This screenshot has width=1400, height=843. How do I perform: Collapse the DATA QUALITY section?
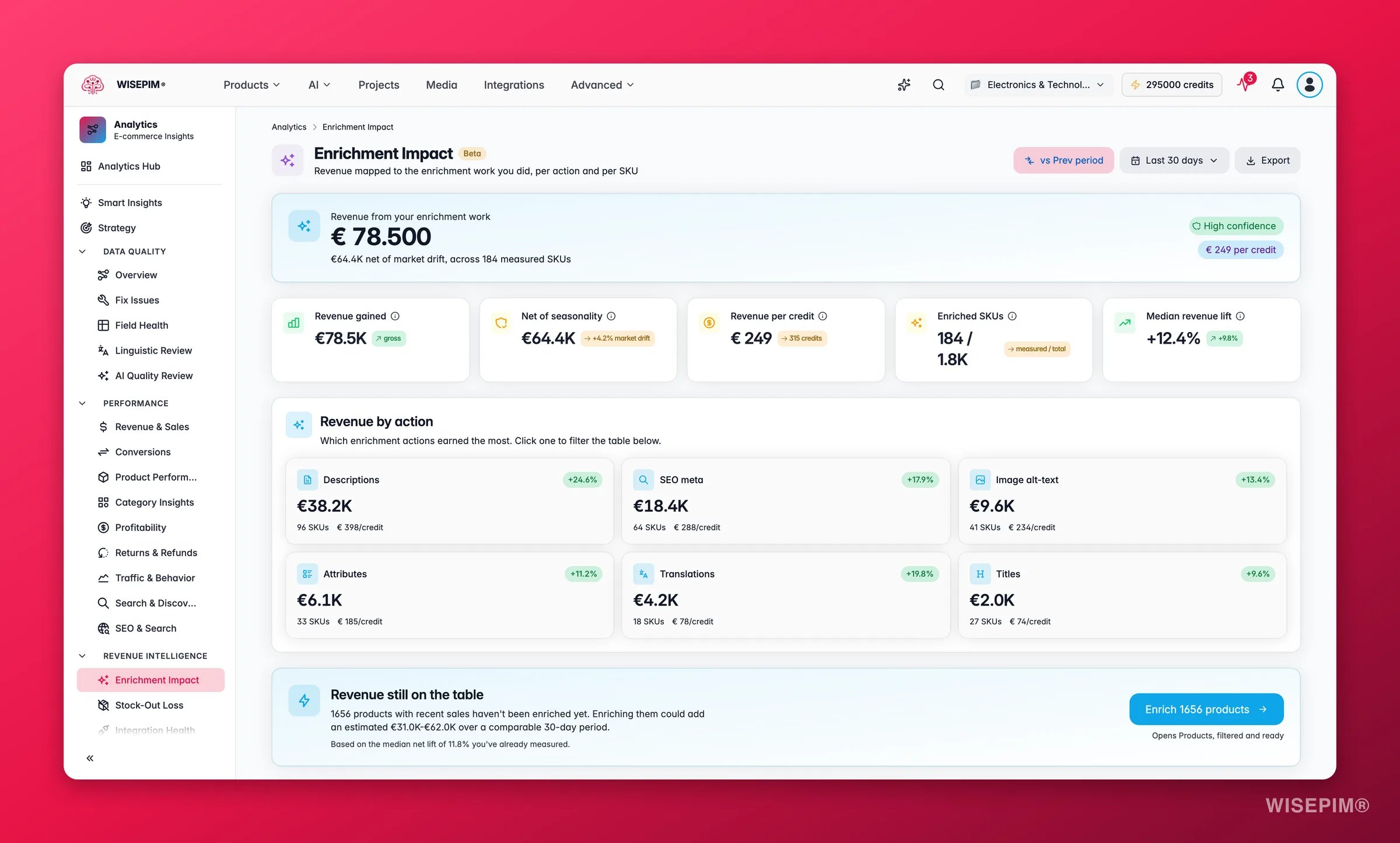(x=82, y=251)
